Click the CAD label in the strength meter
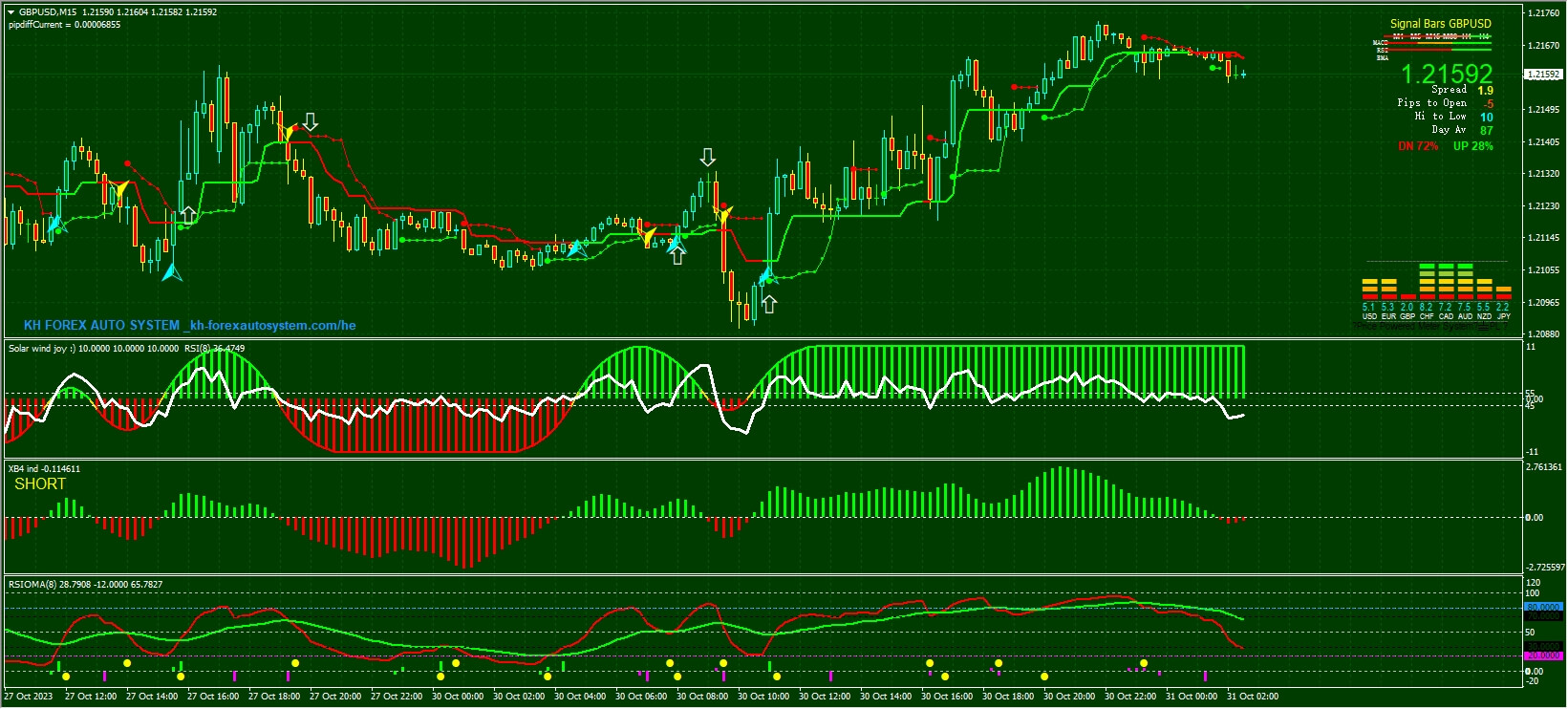Viewport: 1568px width, 709px height. [1446, 316]
